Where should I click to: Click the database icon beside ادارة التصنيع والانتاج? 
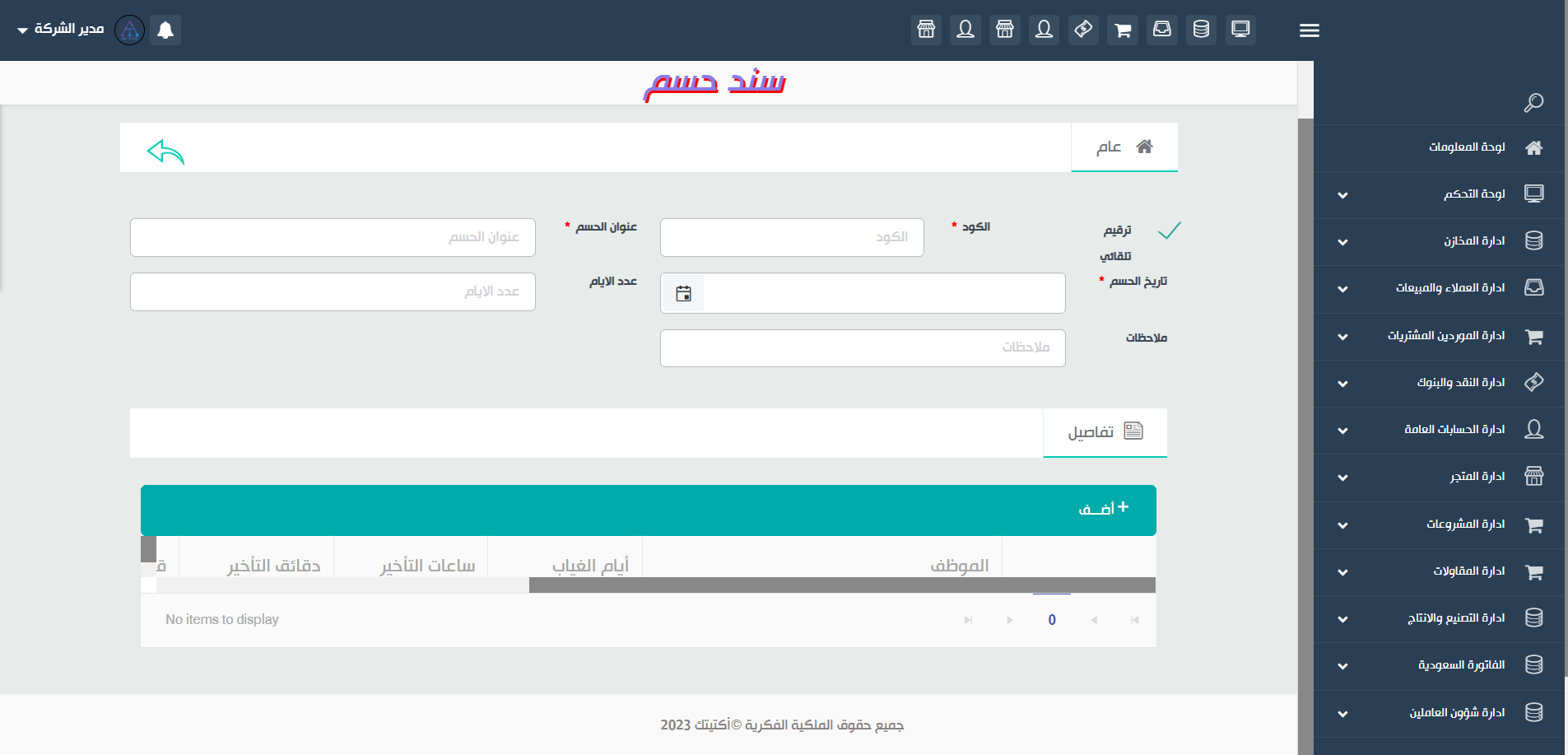1533,618
